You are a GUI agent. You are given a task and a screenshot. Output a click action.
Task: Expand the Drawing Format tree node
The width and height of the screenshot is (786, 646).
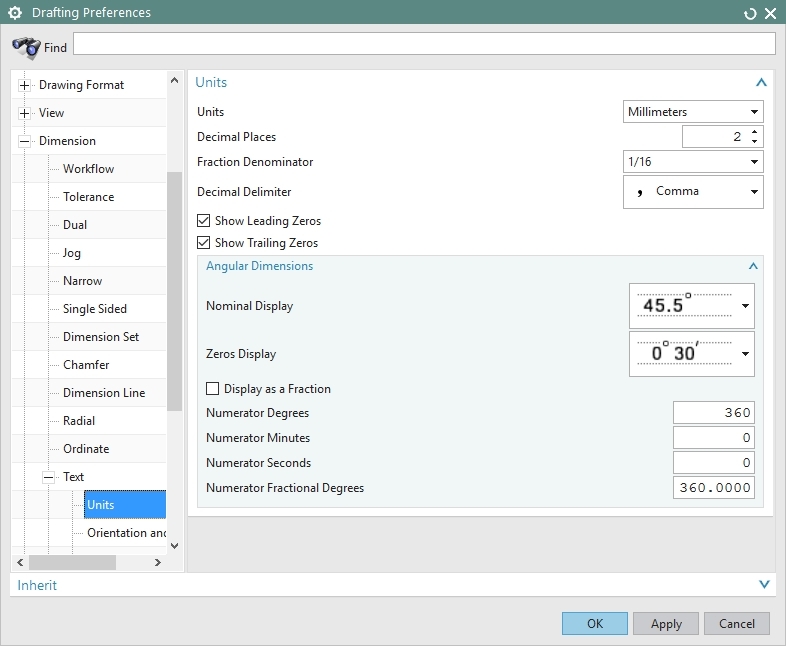(x=24, y=85)
